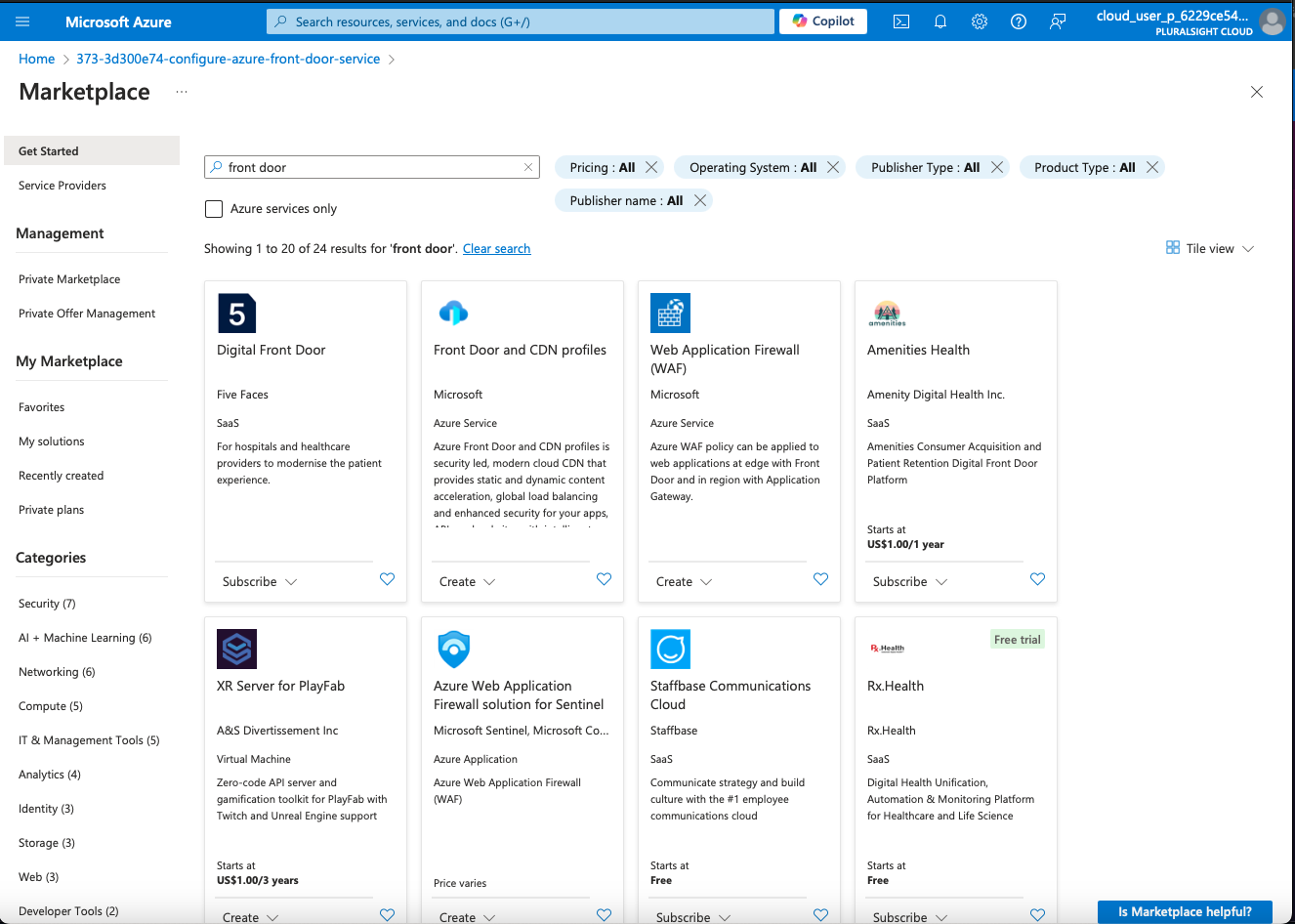Select Get Started in sidebar

click(92, 150)
